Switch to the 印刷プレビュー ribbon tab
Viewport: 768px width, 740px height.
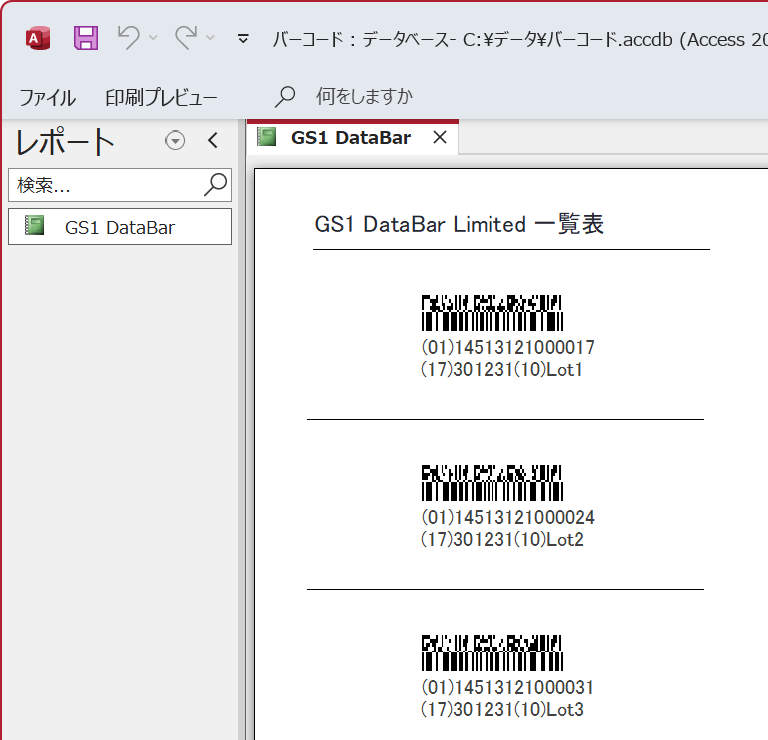click(161, 97)
